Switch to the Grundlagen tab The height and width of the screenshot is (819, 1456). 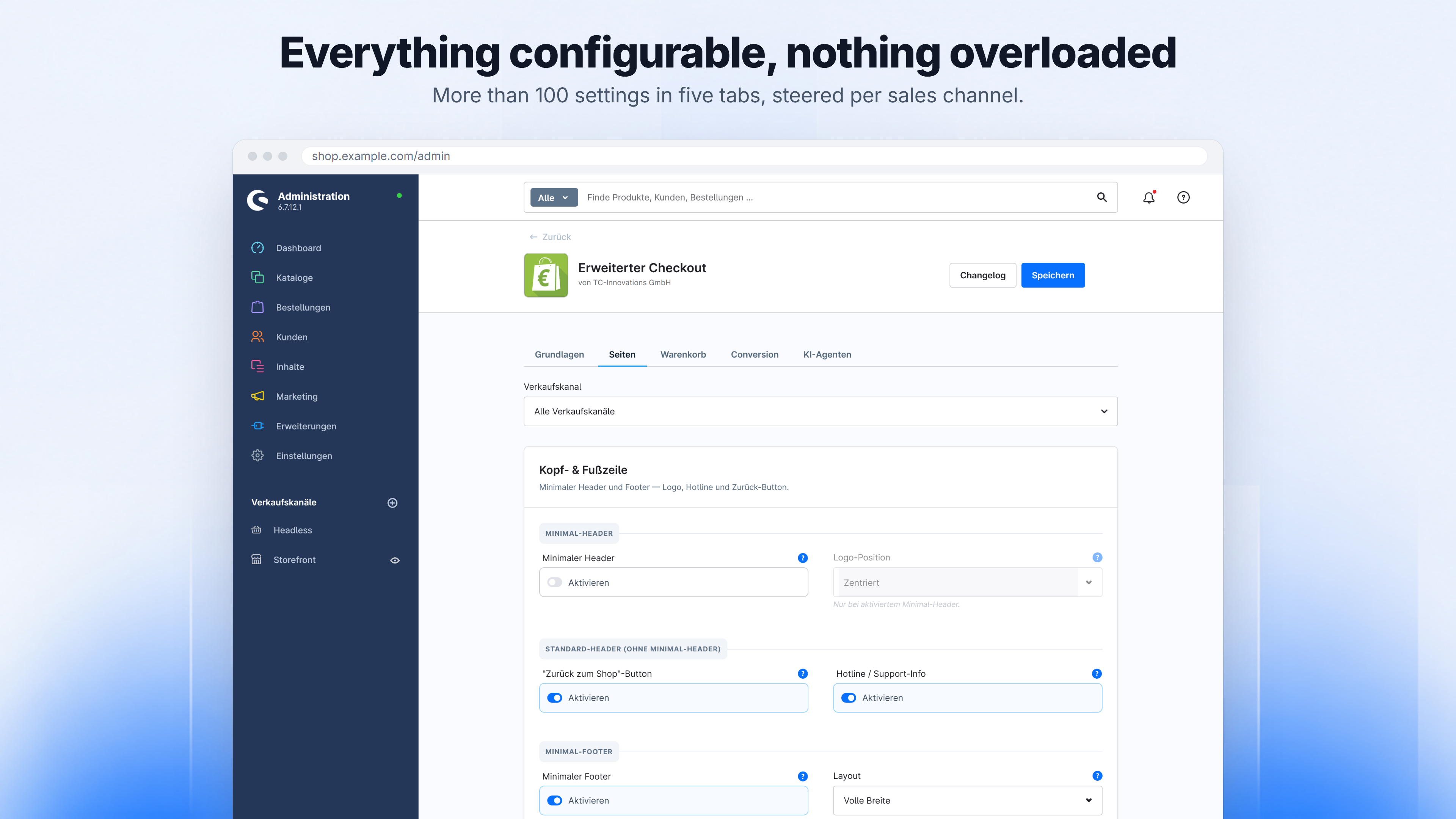(559, 355)
